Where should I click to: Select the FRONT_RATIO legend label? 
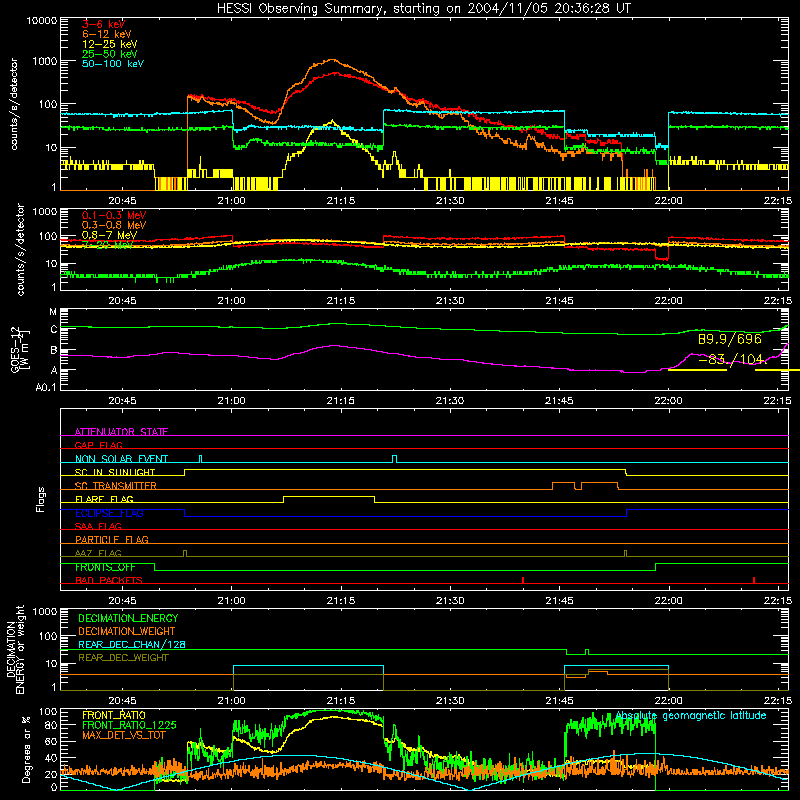point(114,715)
